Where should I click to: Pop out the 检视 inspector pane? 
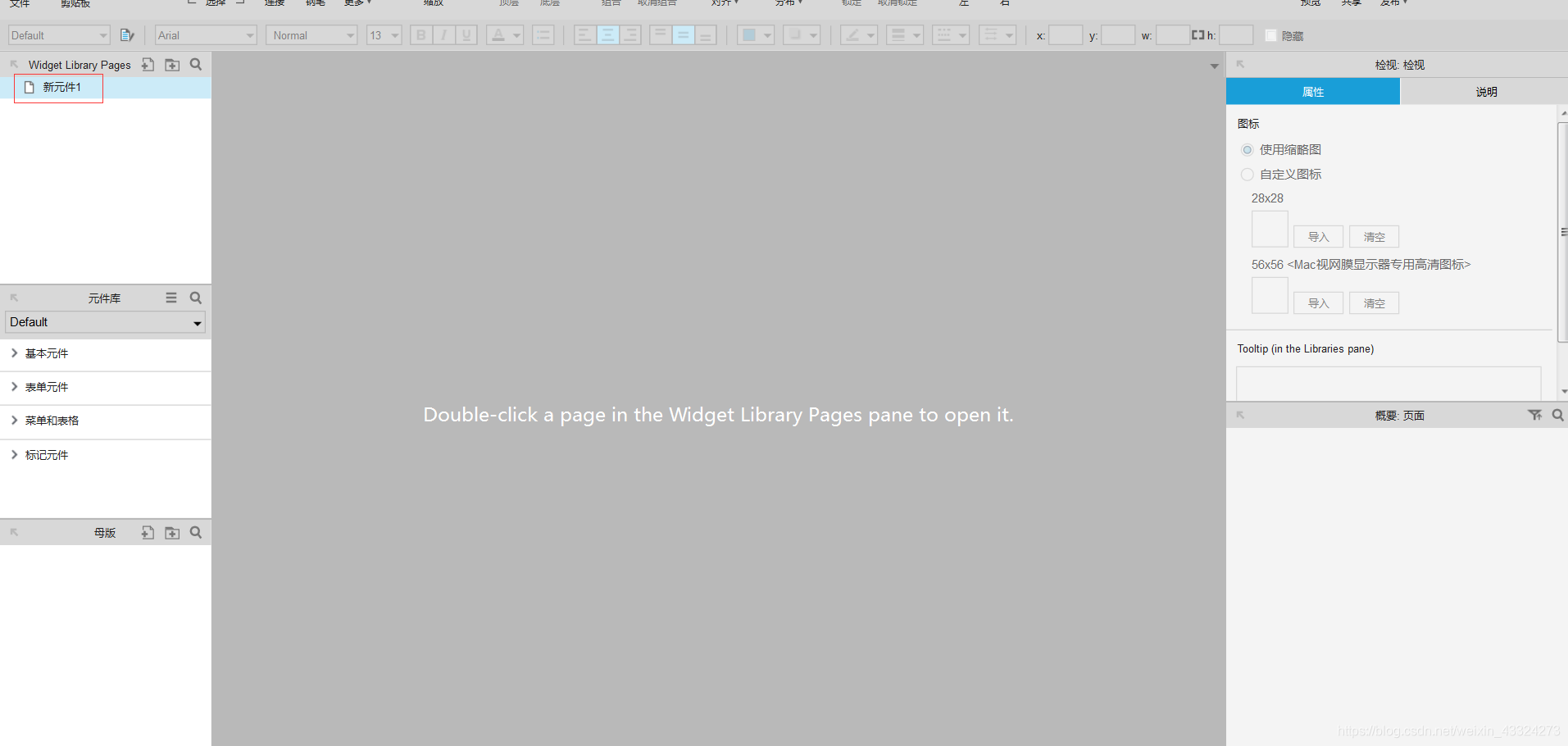1241,65
